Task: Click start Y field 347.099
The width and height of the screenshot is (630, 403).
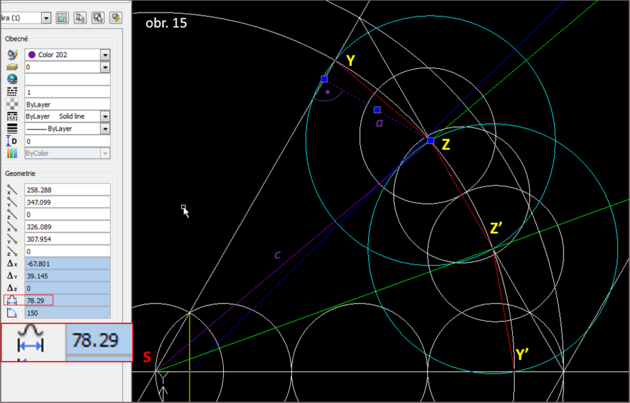Action: coord(68,202)
